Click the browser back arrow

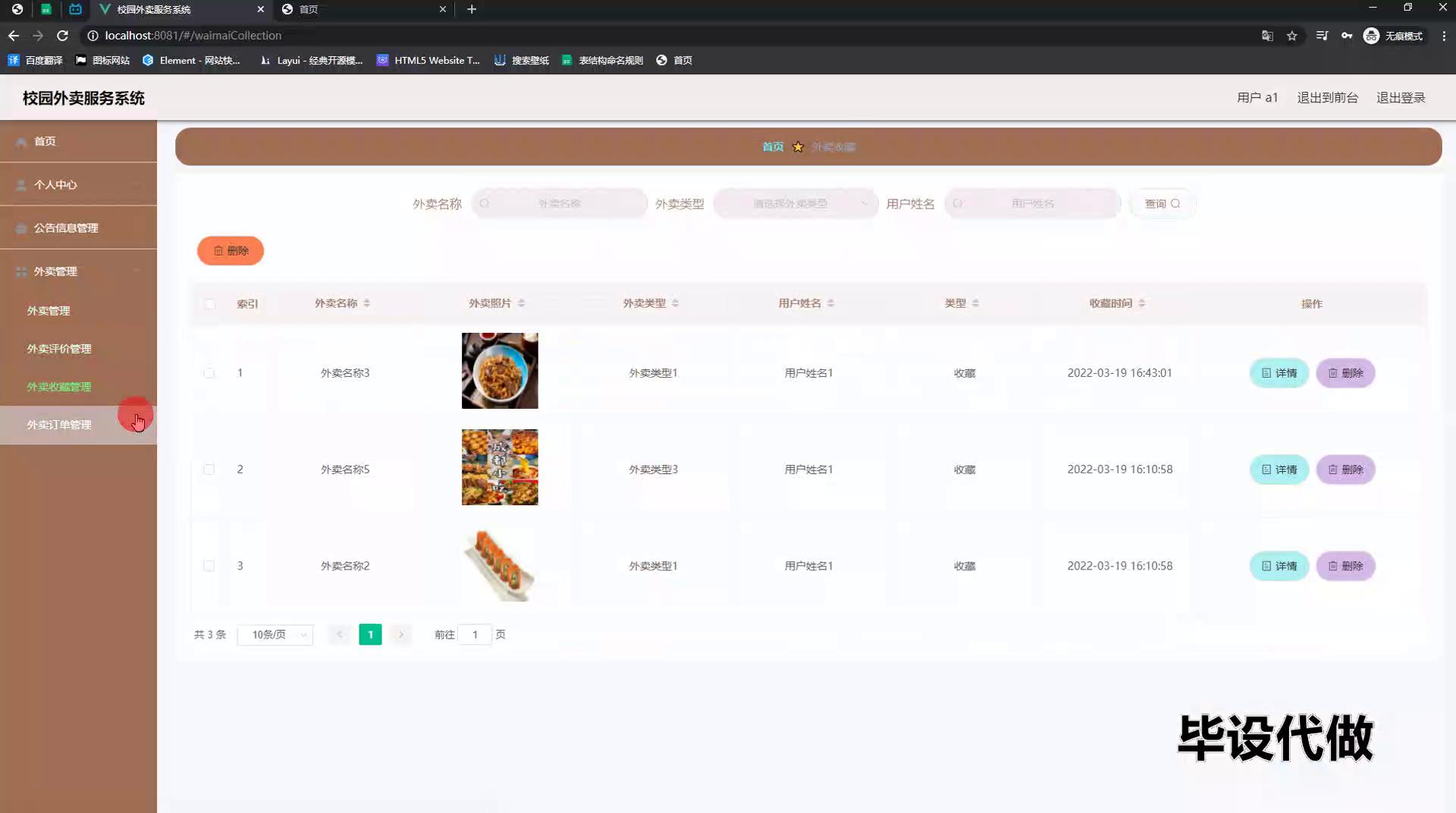tap(14, 36)
